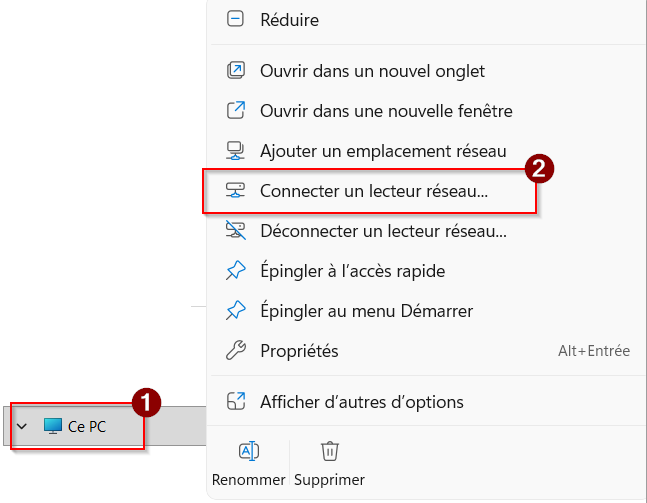Click the open in new window icon
The height and width of the screenshot is (503, 647).
click(x=236, y=110)
